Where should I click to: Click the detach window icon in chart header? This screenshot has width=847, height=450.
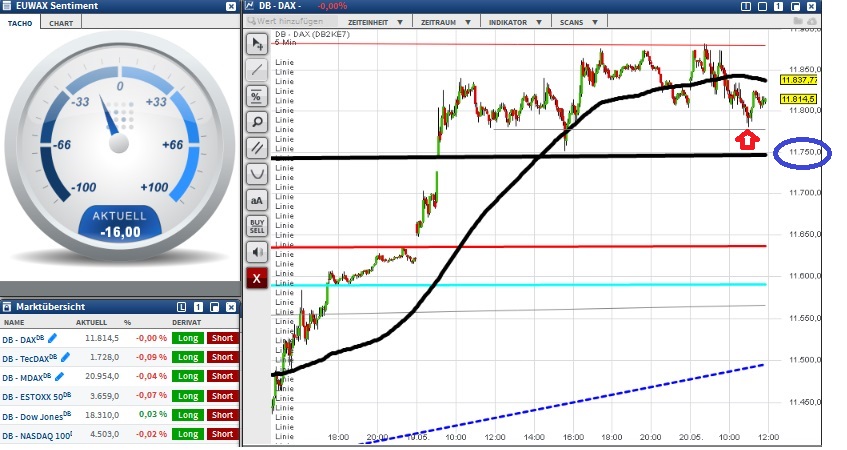point(795,6)
